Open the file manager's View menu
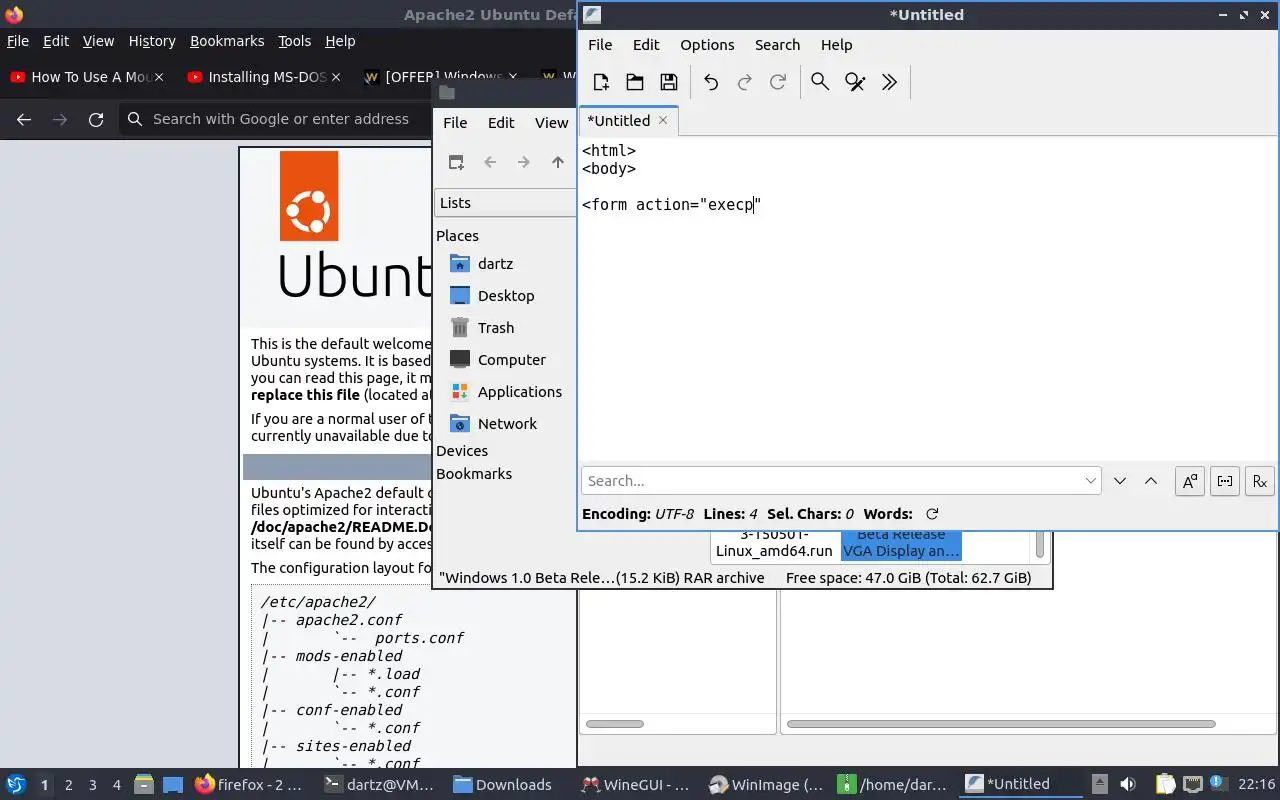 [551, 122]
